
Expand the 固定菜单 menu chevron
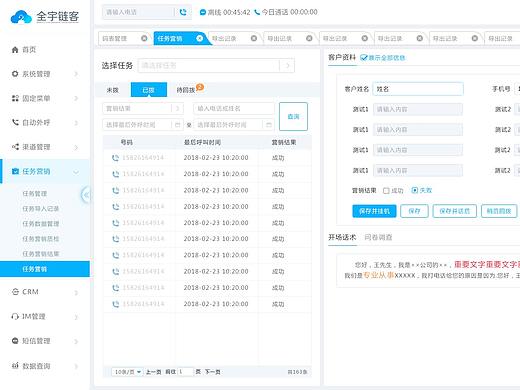pyautogui.click(x=76, y=98)
